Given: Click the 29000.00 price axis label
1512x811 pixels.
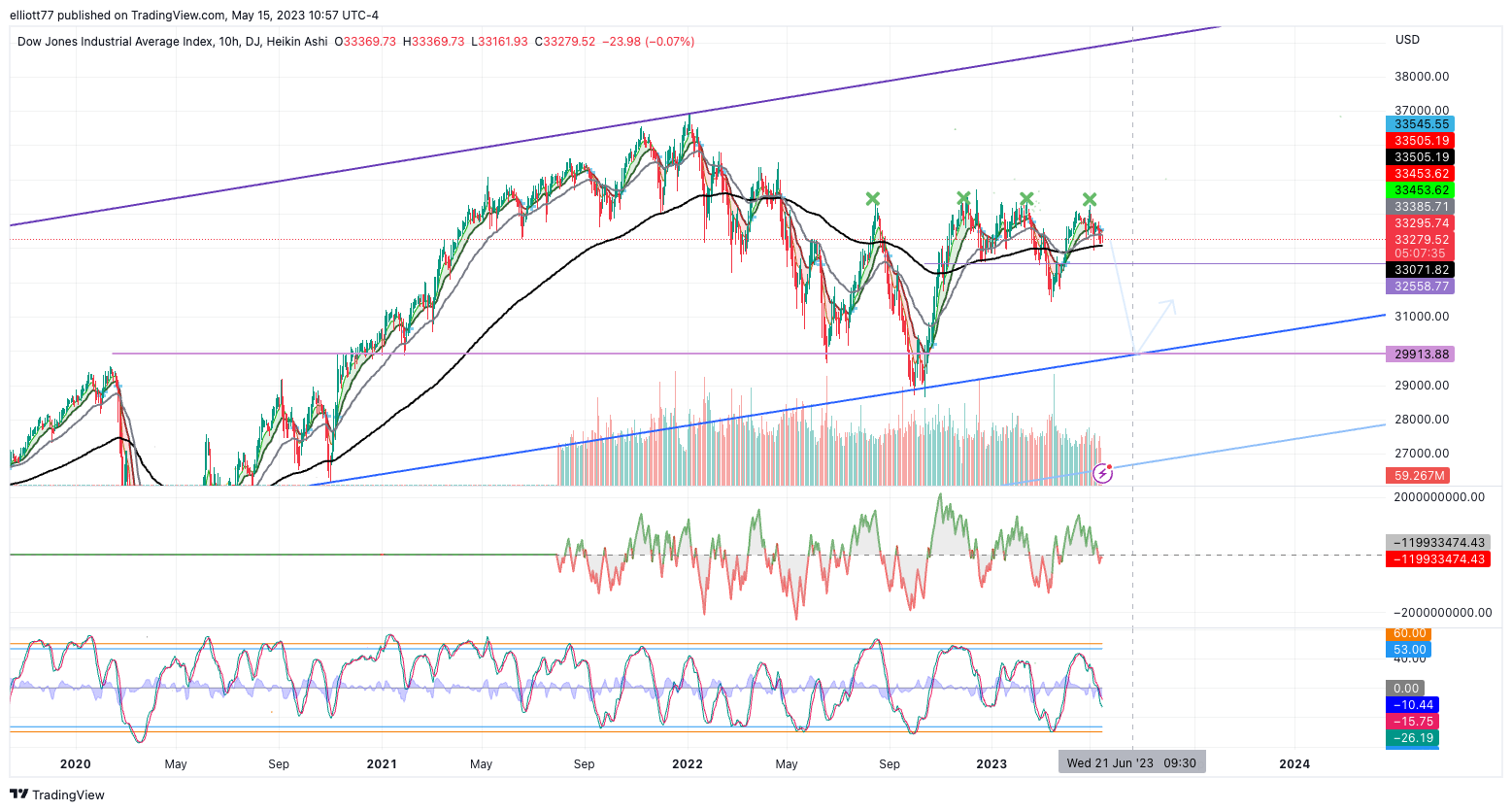Looking at the screenshot, I should 1422,386.
